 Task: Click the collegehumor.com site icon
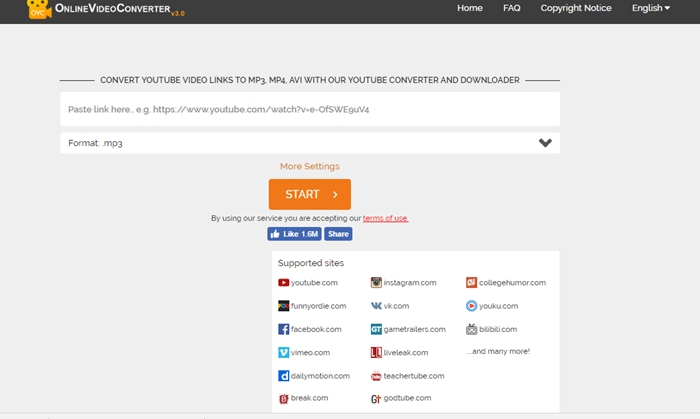click(471, 282)
